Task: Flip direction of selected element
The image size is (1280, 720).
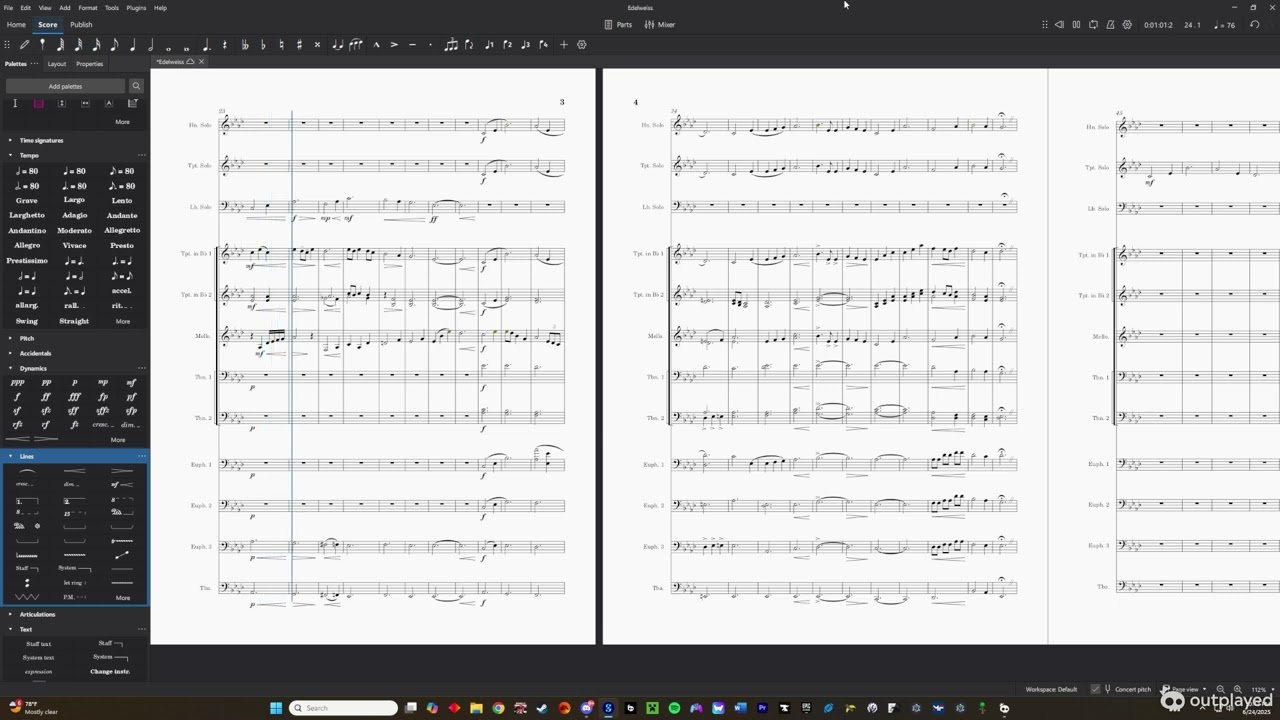Action: point(469,45)
